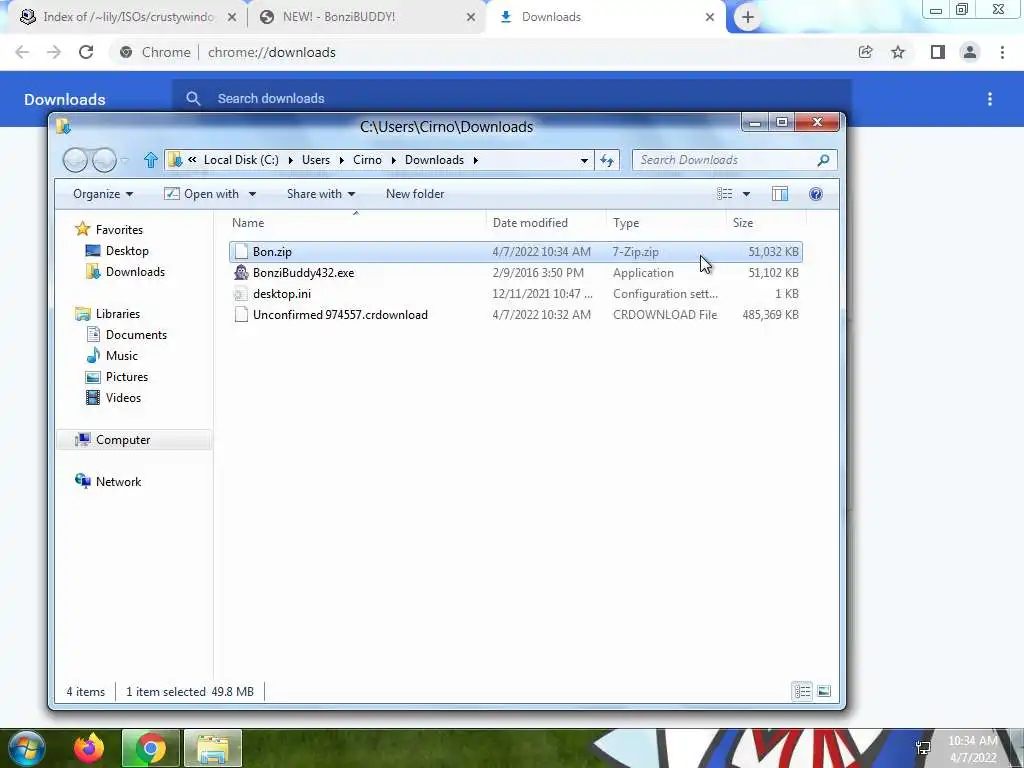Viewport: 1024px width, 768px height.
Task: Close the Downloads tab
Action: (x=710, y=18)
